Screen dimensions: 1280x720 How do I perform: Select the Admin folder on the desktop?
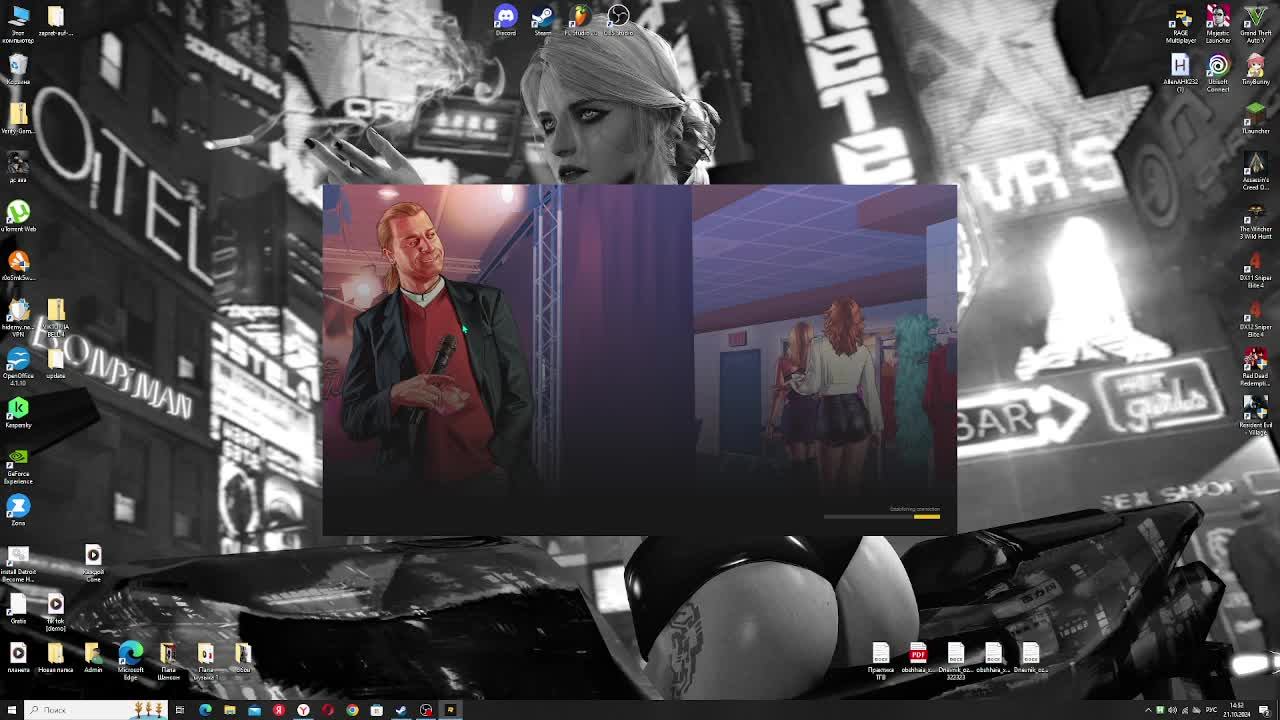coord(93,657)
